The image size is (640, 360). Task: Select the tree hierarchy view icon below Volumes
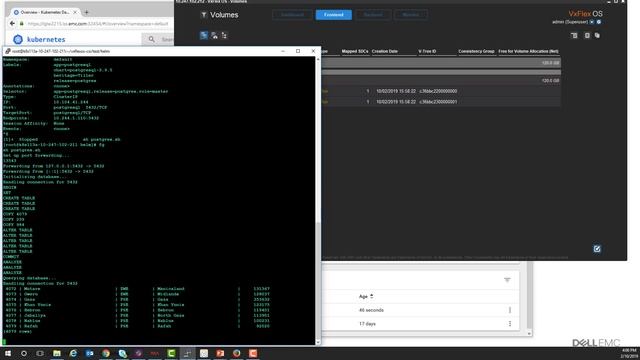point(224,36)
